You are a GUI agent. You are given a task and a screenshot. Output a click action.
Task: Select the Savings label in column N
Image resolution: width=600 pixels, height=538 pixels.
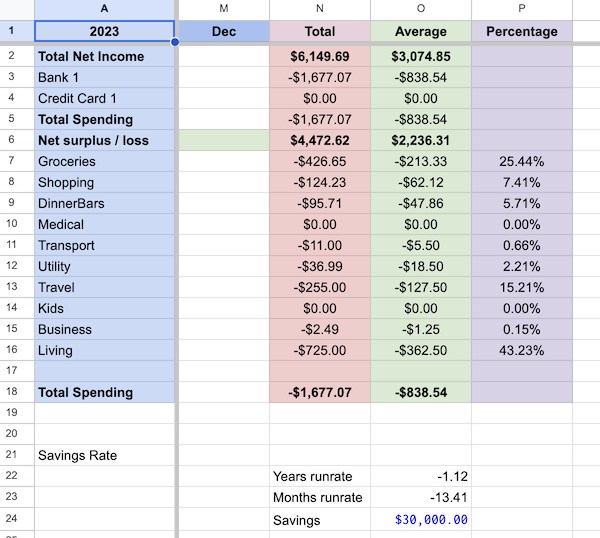320,520
